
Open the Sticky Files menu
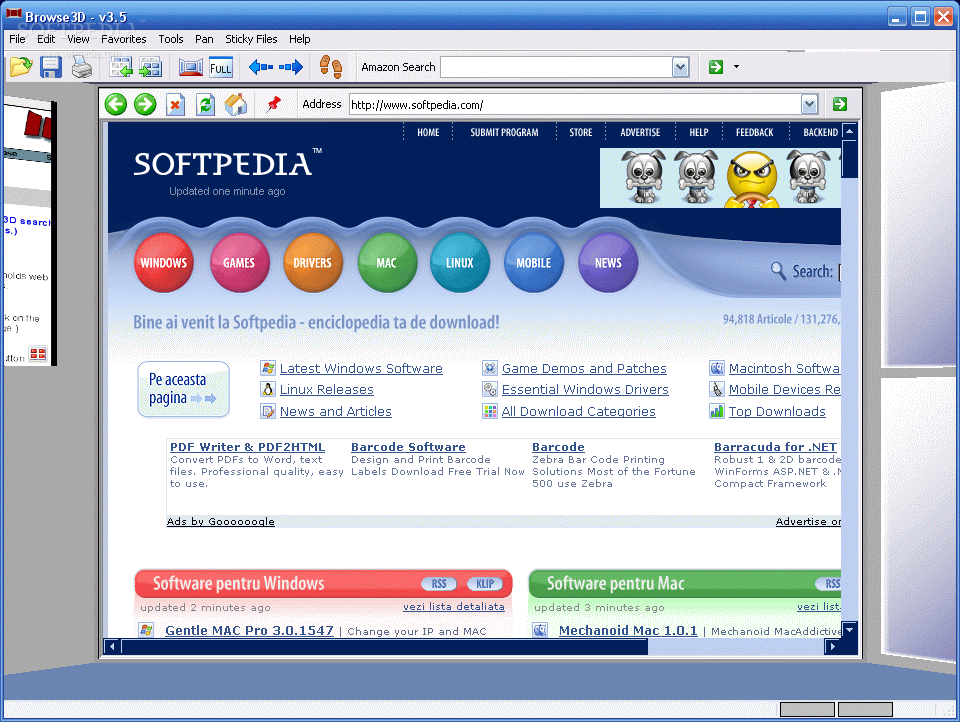(251, 39)
